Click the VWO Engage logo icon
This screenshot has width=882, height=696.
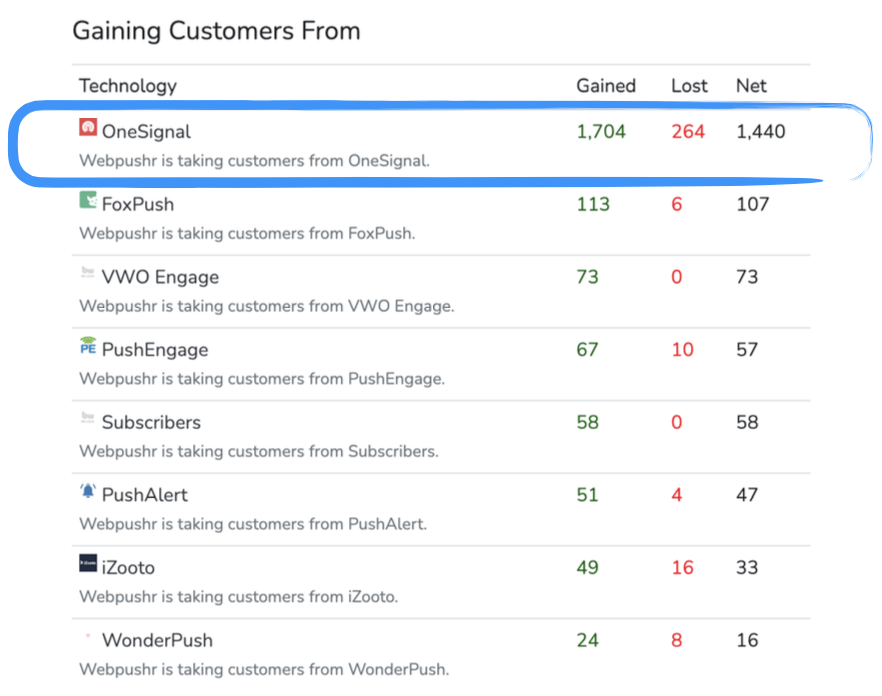pos(88,272)
